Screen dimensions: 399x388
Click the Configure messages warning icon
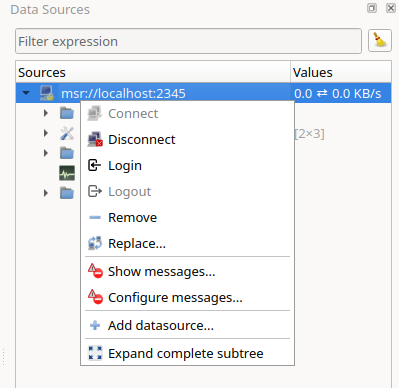pos(95,297)
